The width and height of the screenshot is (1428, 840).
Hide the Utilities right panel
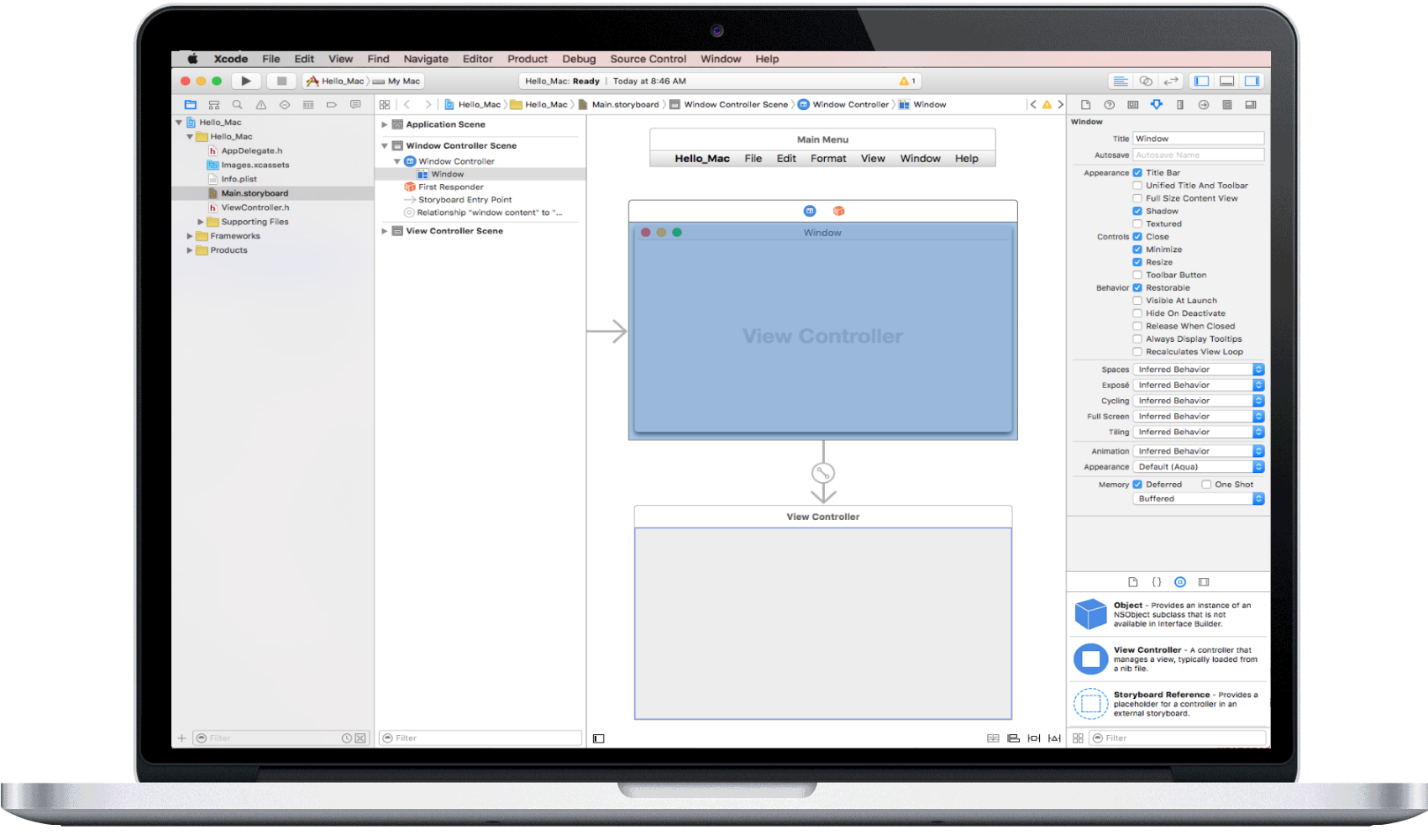[x=1252, y=81]
